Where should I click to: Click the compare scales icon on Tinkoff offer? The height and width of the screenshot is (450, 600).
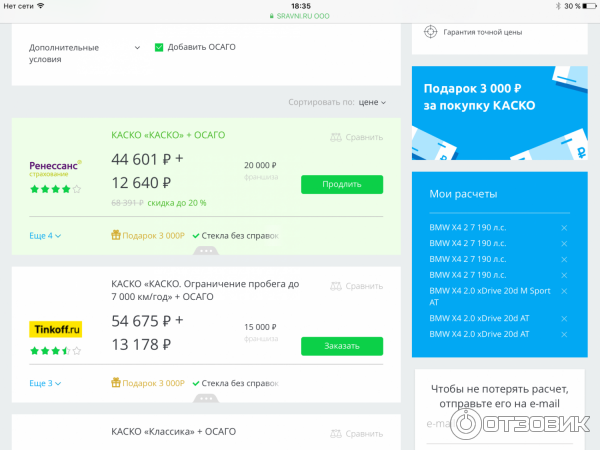click(335, 286)
